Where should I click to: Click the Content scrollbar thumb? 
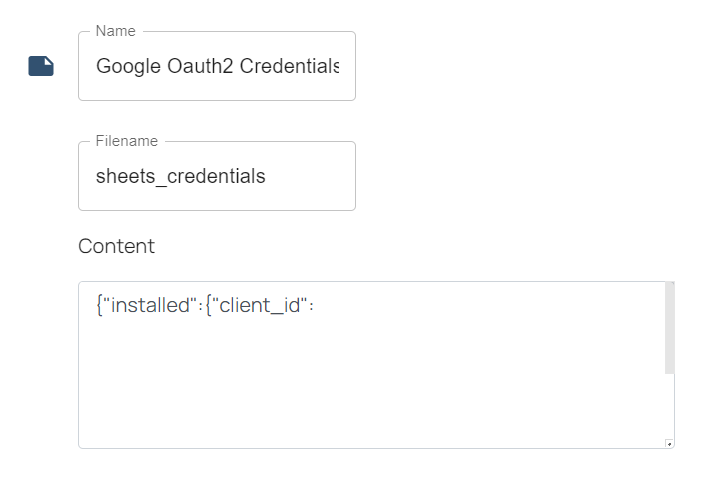pos(669,328)
